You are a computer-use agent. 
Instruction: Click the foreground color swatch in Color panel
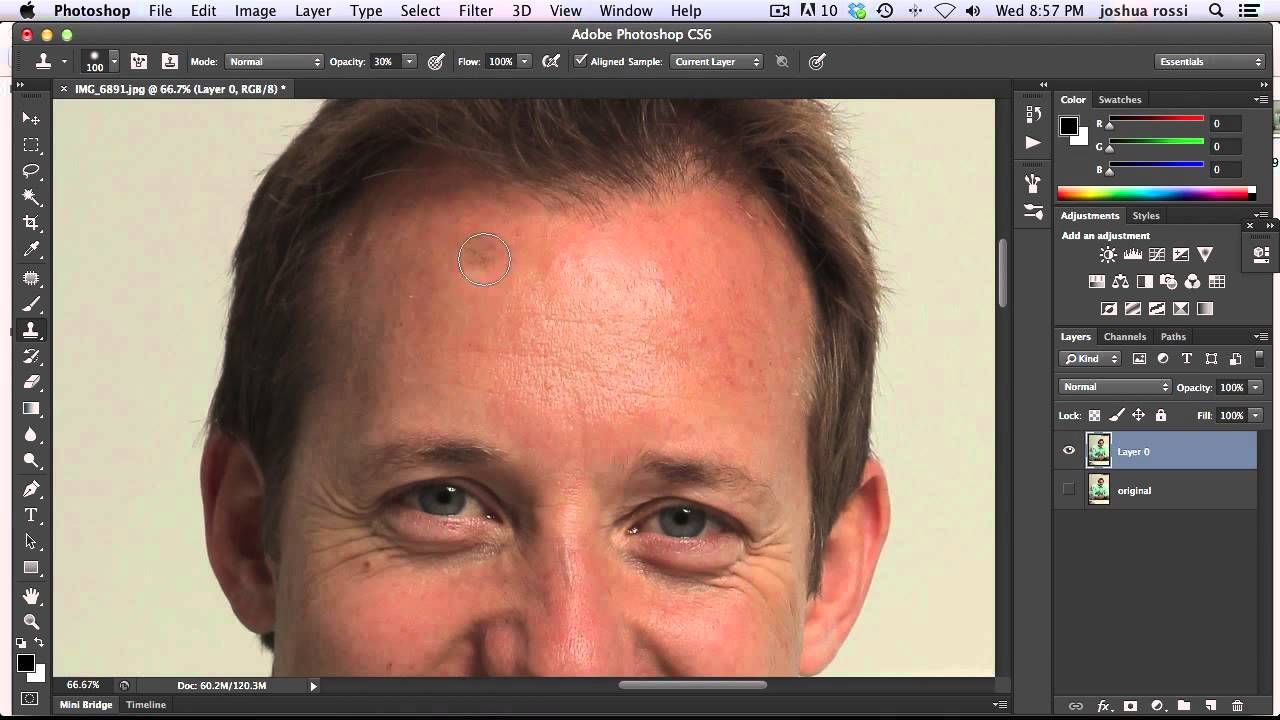click(x=1068, y=125)
